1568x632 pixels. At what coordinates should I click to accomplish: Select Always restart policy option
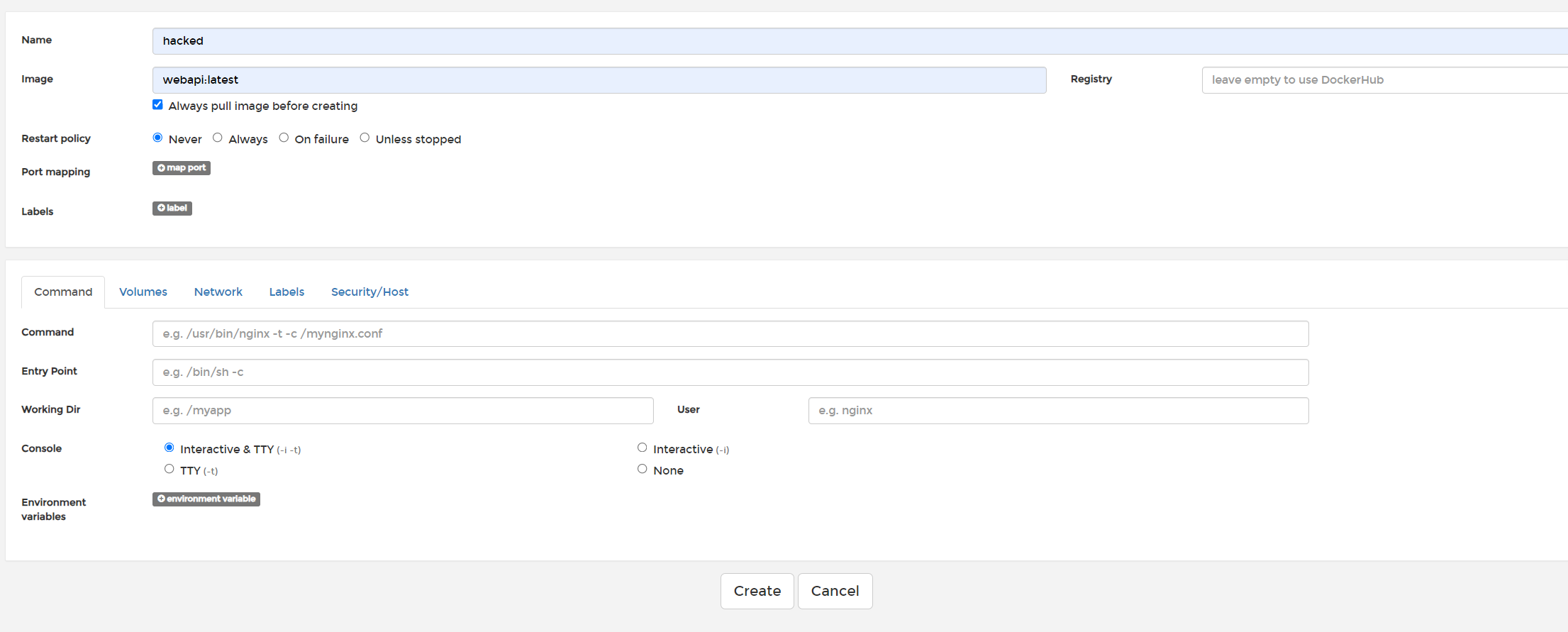[218, 138]
